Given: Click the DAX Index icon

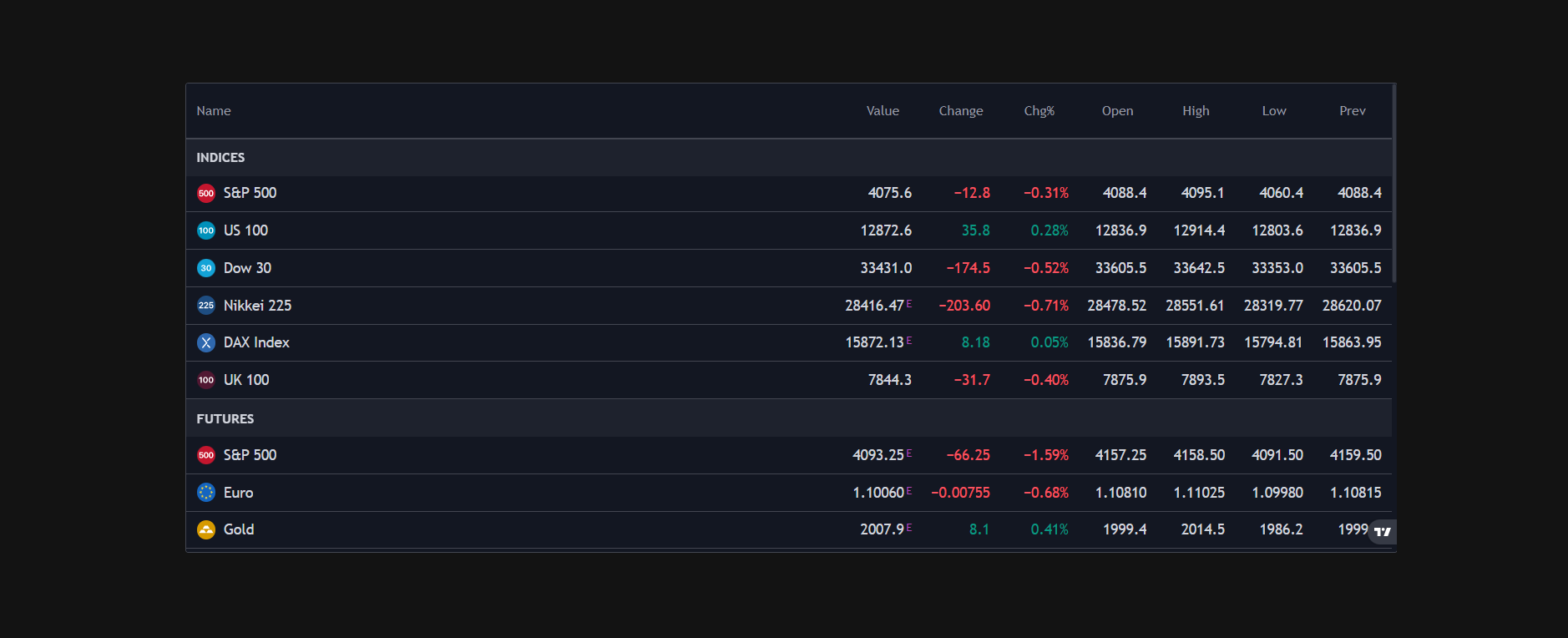Looking at the screenshot, I should 206,342.
